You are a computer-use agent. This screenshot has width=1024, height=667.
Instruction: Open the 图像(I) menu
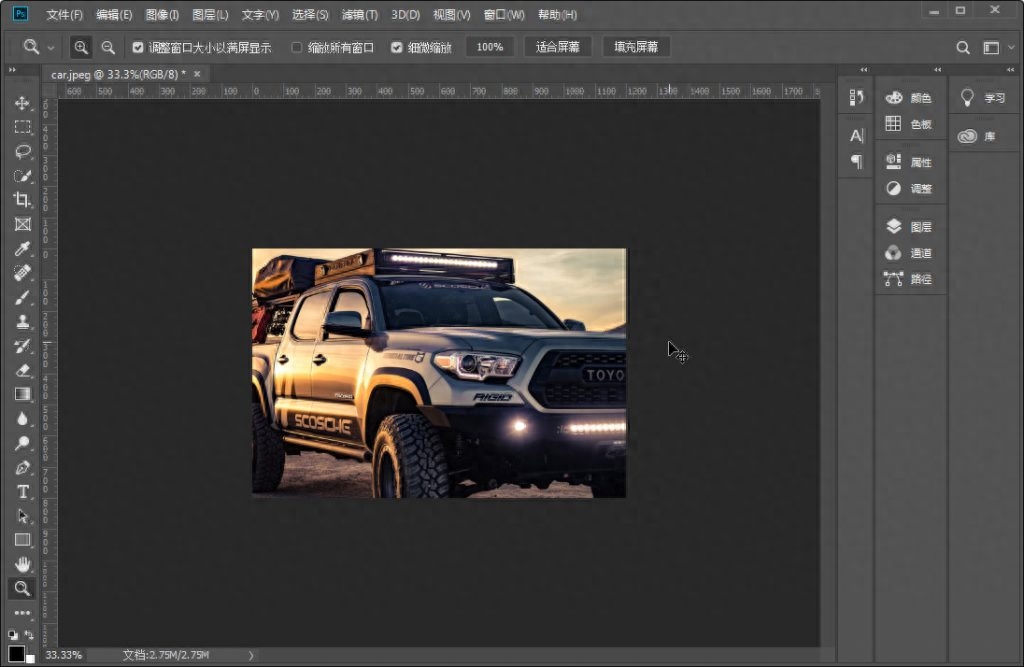pyautogui.click(x=162, y=14)
